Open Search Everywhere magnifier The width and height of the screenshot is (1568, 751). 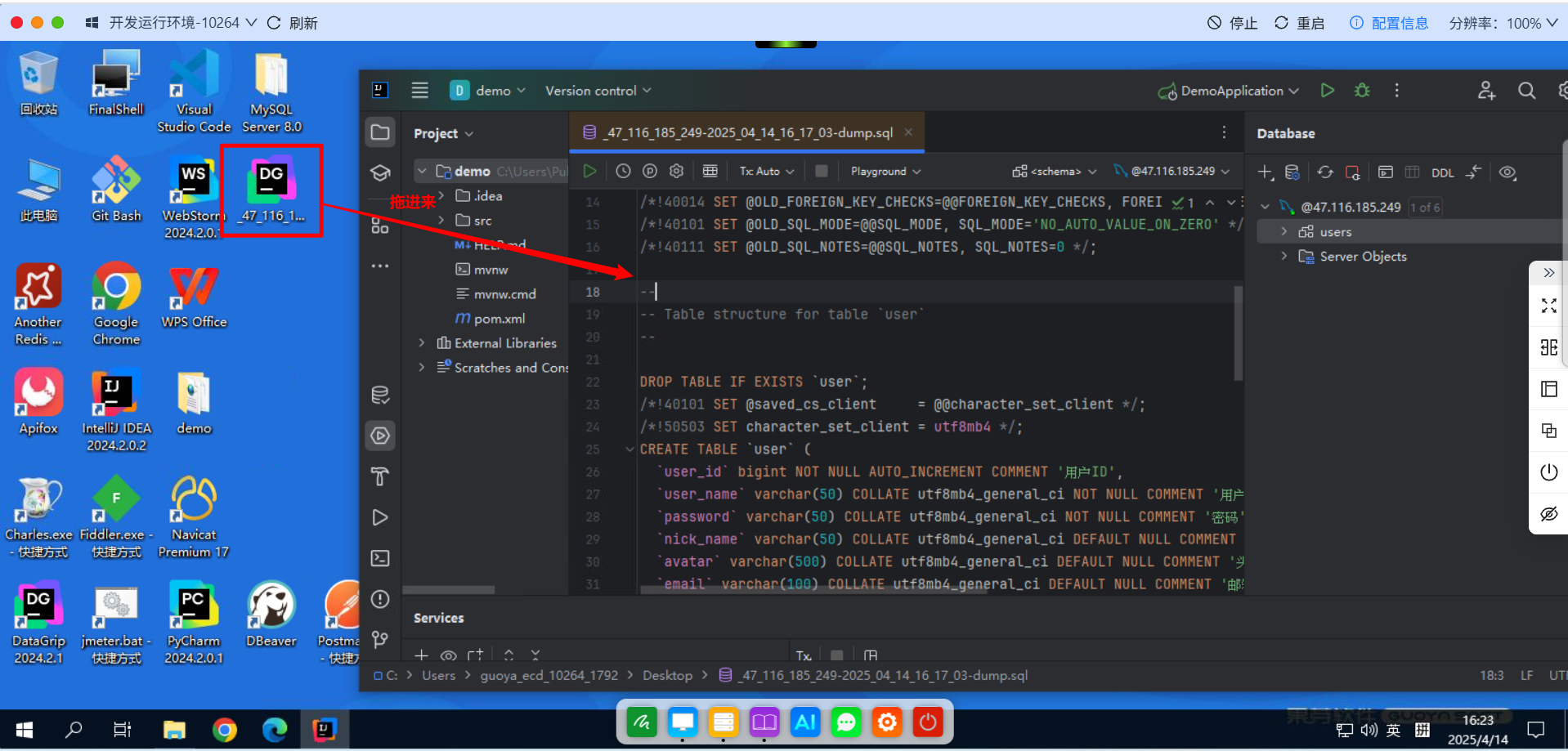pos(1526,91)
